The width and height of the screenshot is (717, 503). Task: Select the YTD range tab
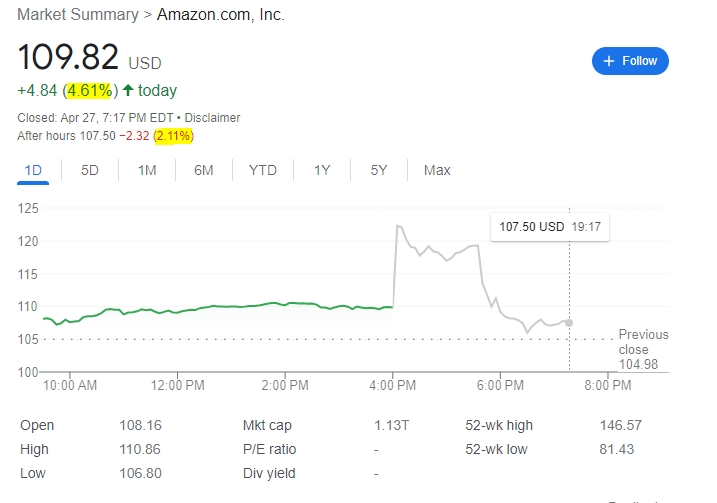pyautogui.click(x=262, y=170)
